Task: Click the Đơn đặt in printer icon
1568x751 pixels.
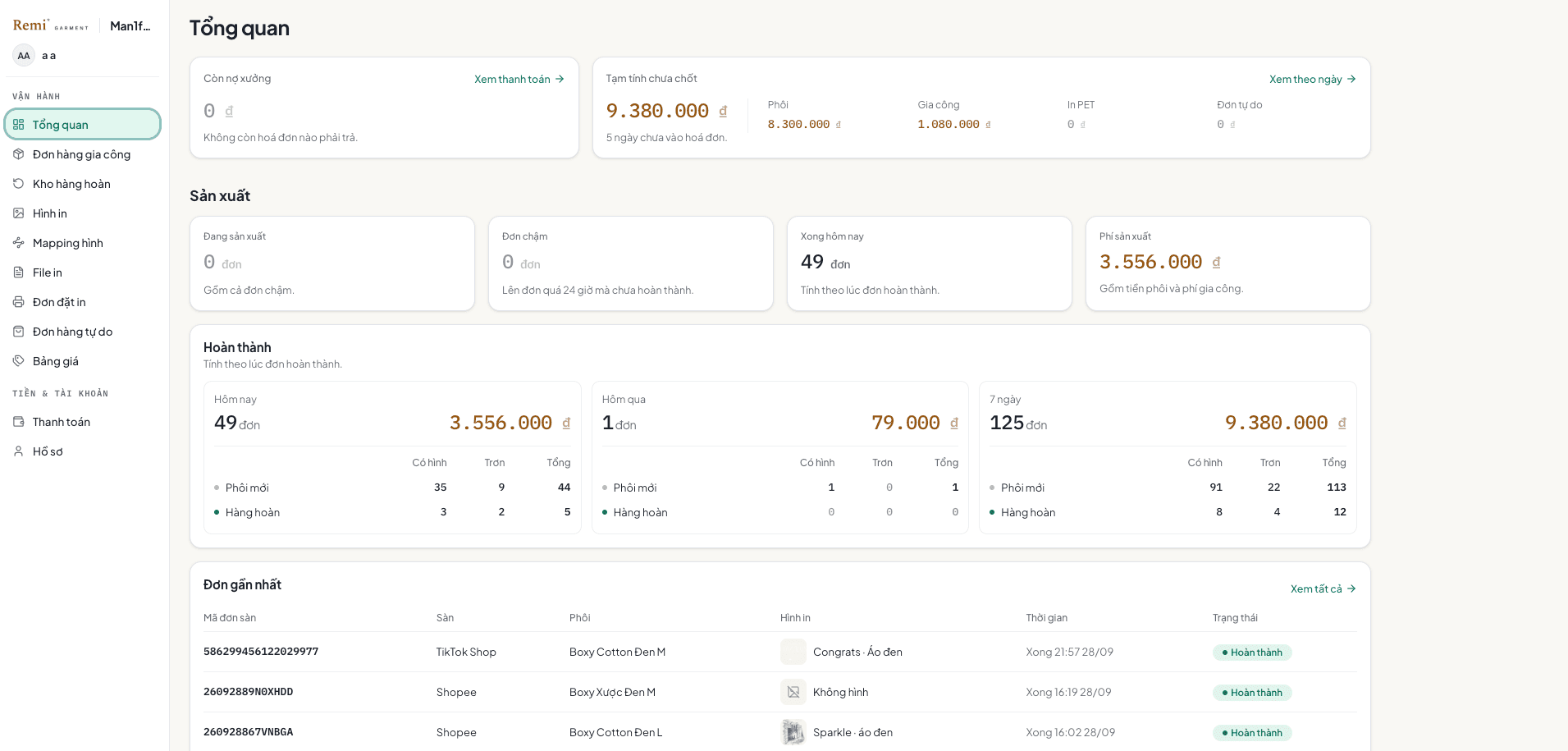Action: coord(19,302)
